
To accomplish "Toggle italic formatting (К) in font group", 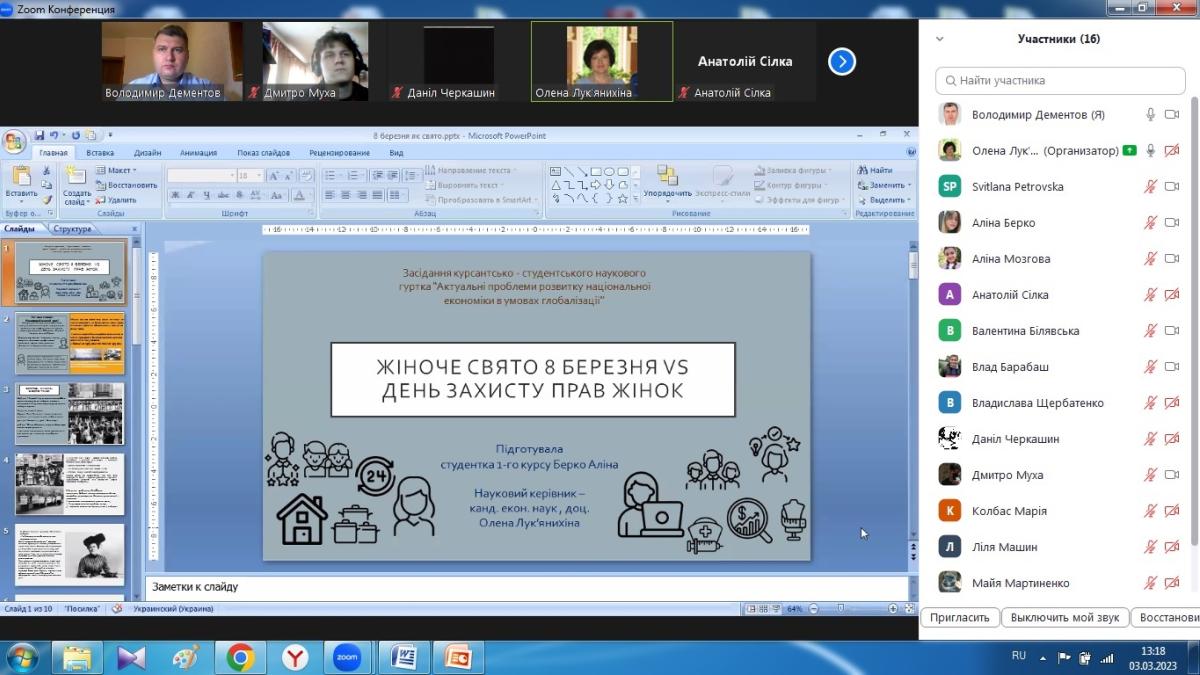I will click(189, 195).
